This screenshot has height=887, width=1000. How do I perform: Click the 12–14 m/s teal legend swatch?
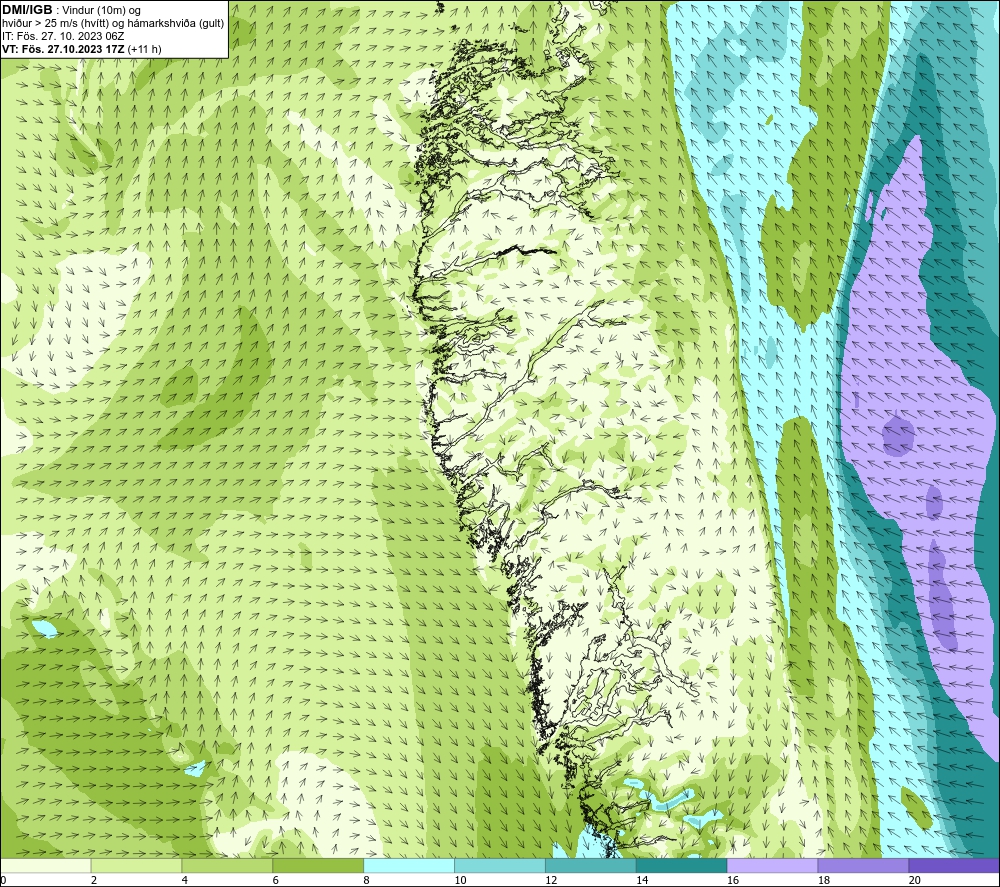point(591,865)
